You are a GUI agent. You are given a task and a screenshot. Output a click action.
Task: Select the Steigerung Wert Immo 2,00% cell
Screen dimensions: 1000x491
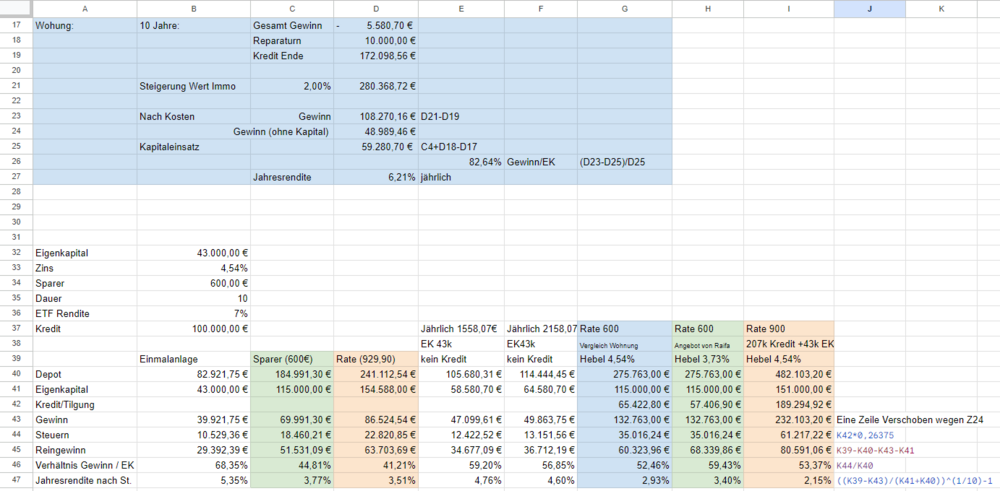pyautogui.click(x=292, y=86)
